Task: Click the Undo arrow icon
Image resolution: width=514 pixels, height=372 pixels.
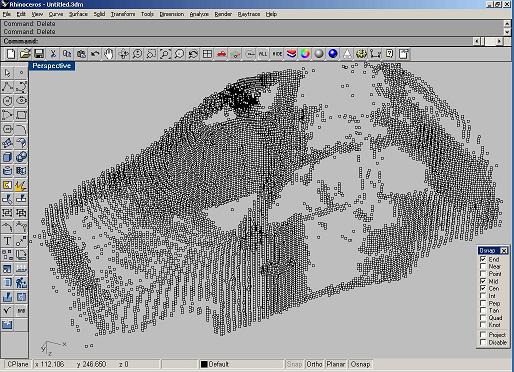Action: [95, 54]
